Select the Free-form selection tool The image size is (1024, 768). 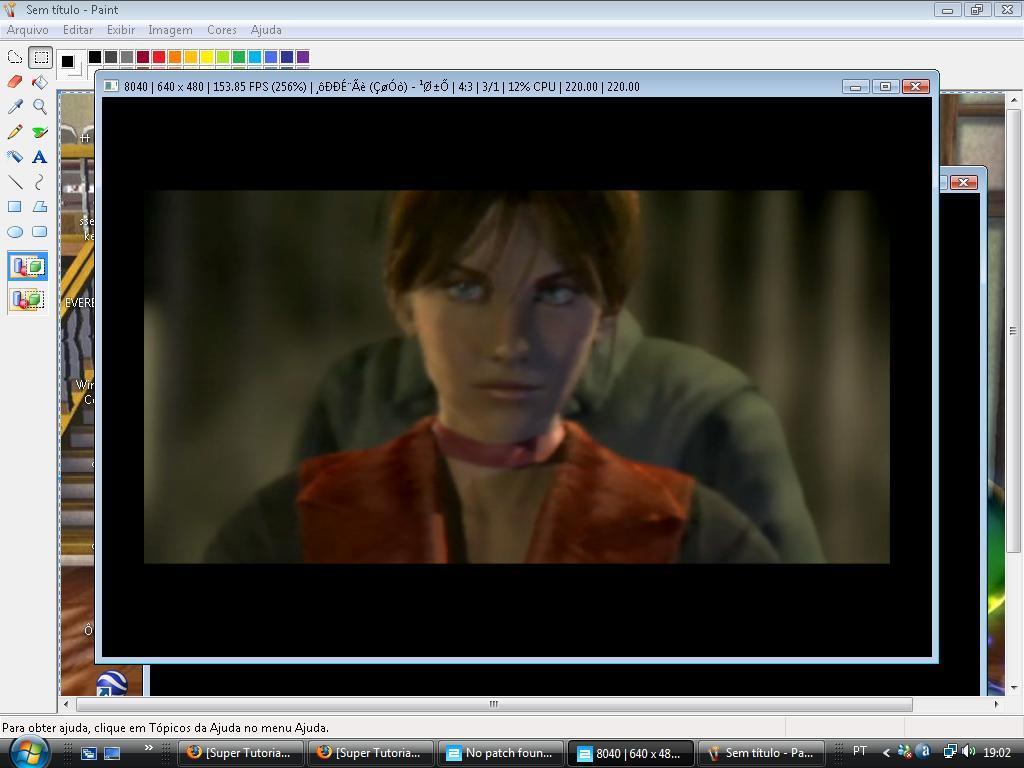click(x=14, y=57)
